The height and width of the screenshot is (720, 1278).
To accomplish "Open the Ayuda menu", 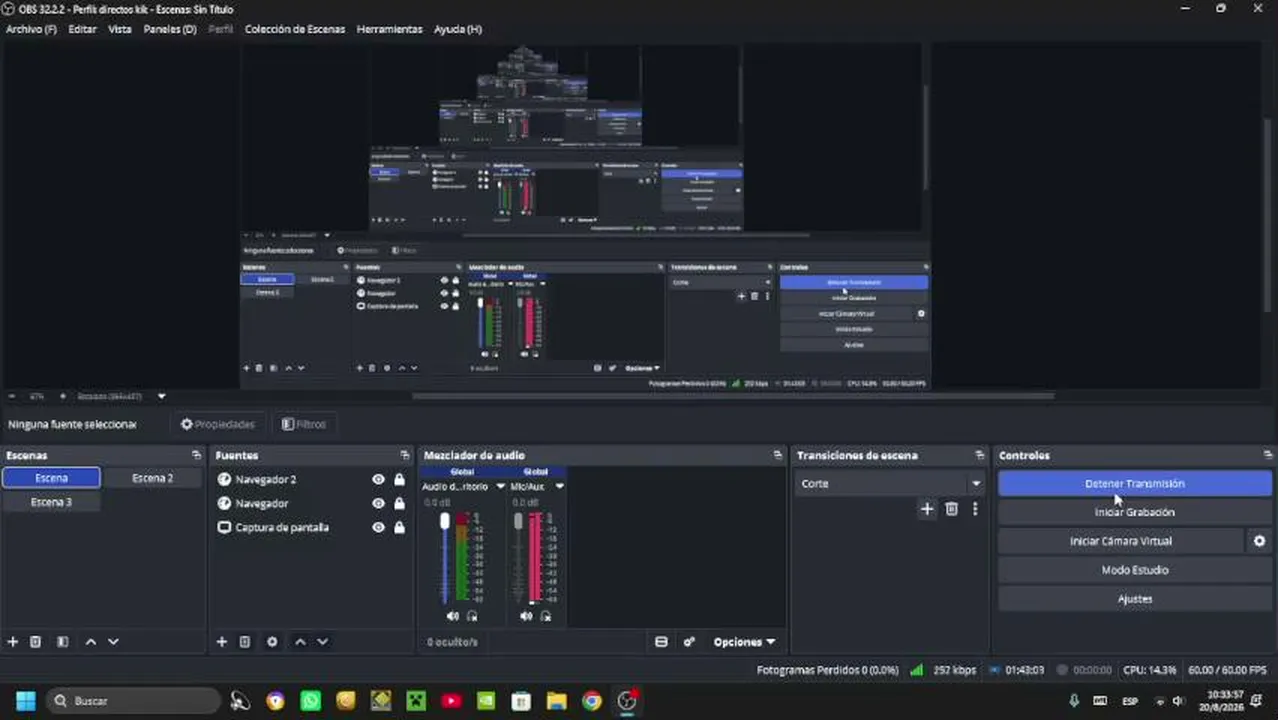I will tap(458, 29).
